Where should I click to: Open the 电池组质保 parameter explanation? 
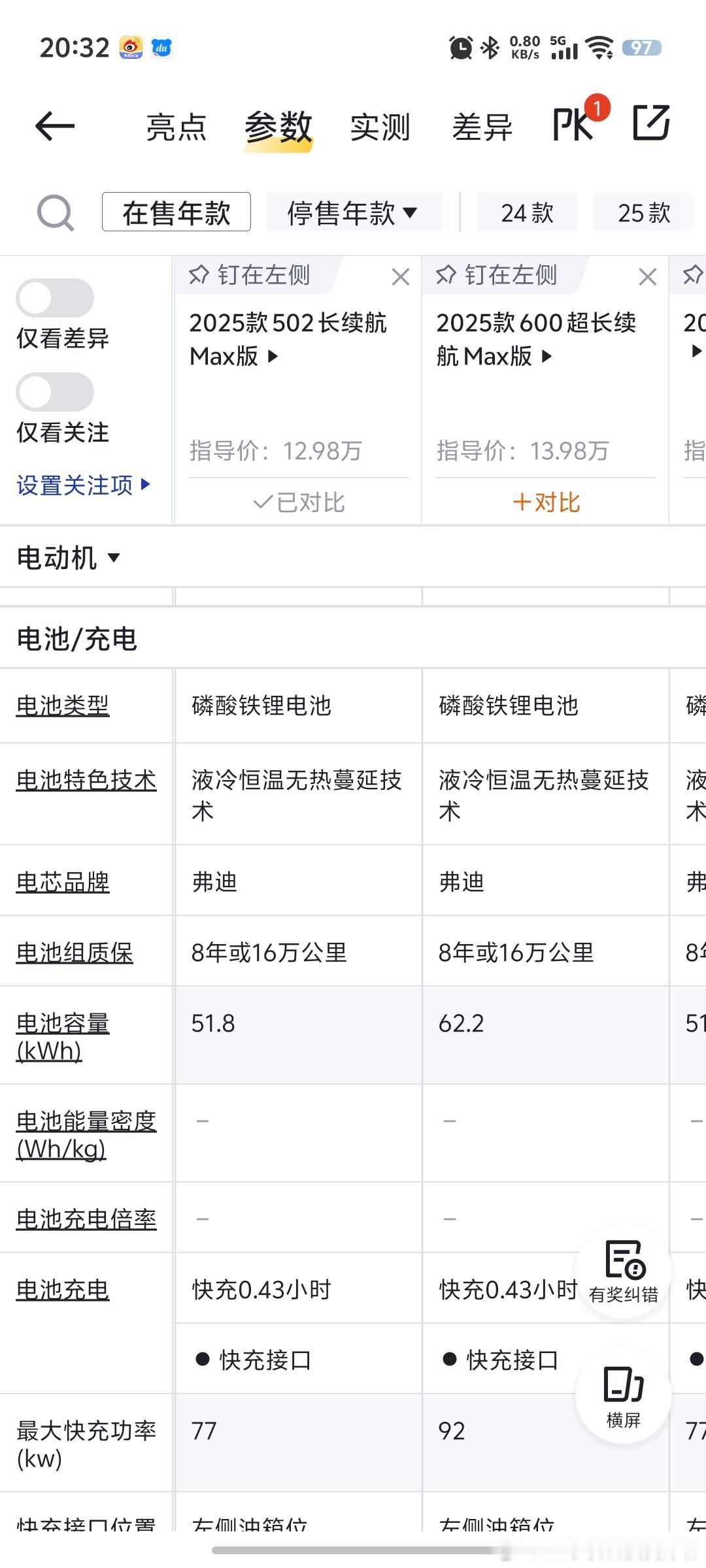pyautogui.click(x=75, y=953)
